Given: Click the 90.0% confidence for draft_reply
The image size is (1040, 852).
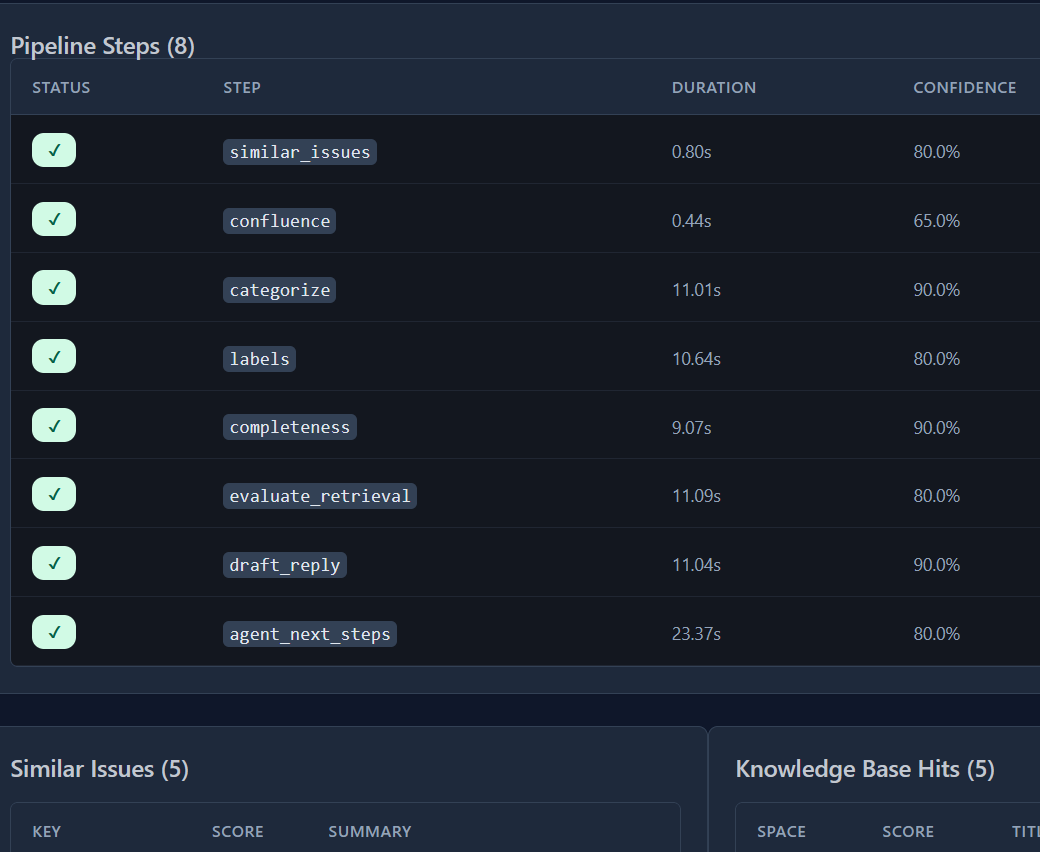Looking at the screenshot, I should click(x=937, y=565).
